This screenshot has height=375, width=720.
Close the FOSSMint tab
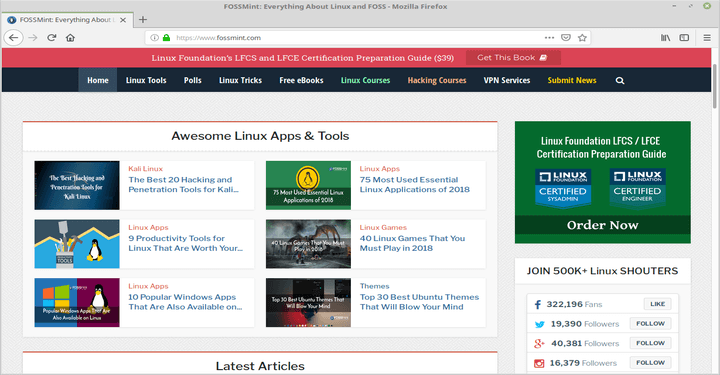[123, 20]
